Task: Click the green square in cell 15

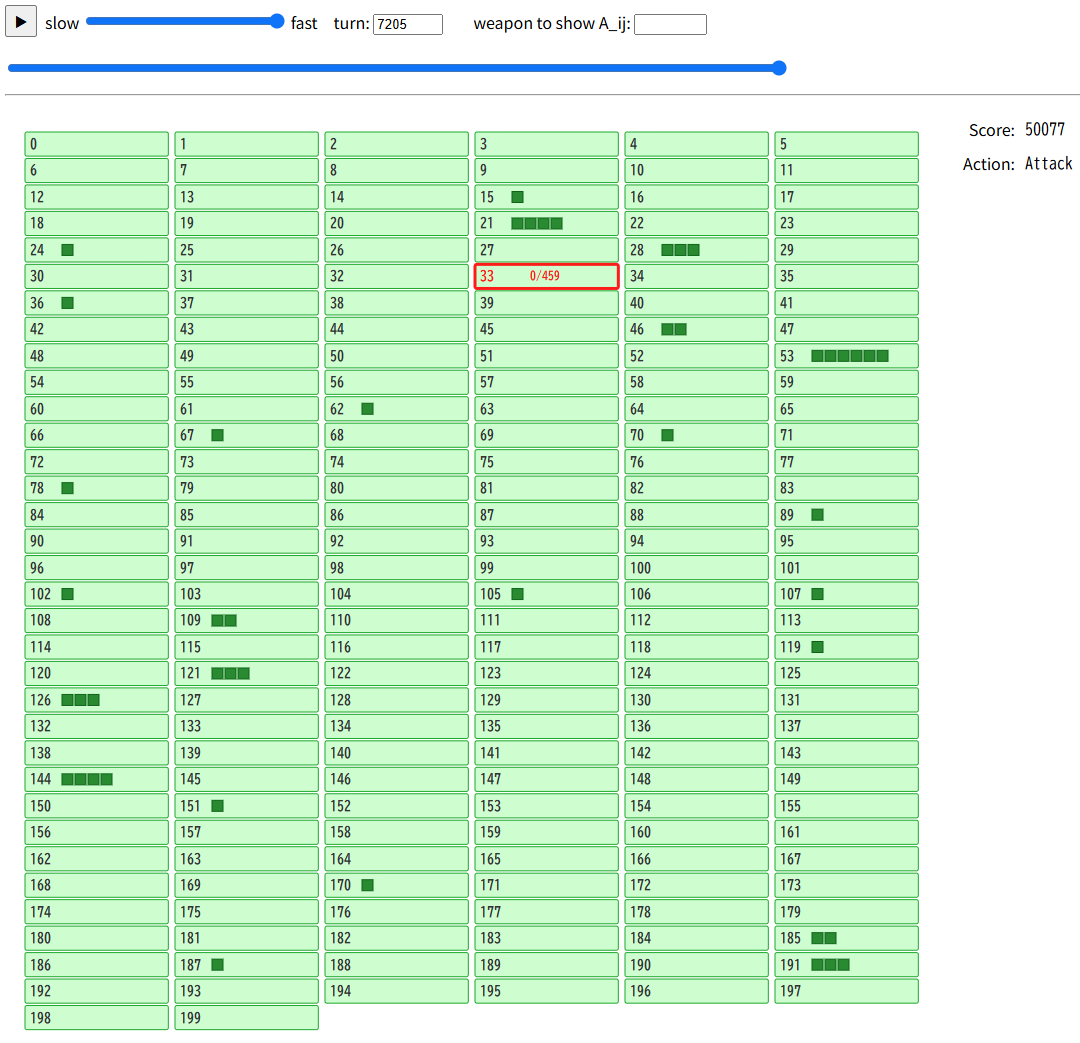Action: click(x=517, y=197)
